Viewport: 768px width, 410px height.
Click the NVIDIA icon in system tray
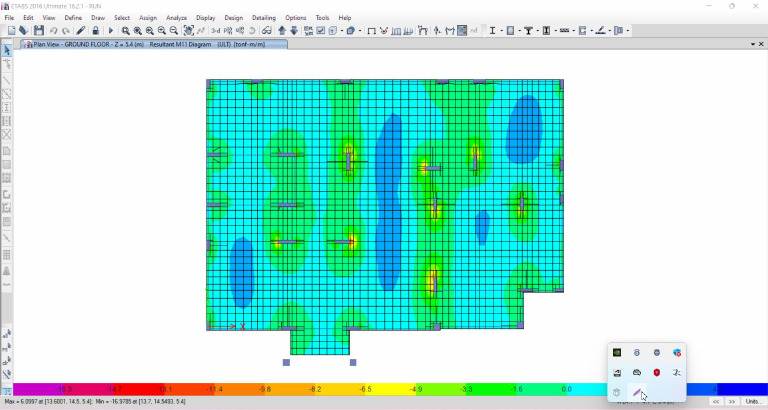[617, 353]
